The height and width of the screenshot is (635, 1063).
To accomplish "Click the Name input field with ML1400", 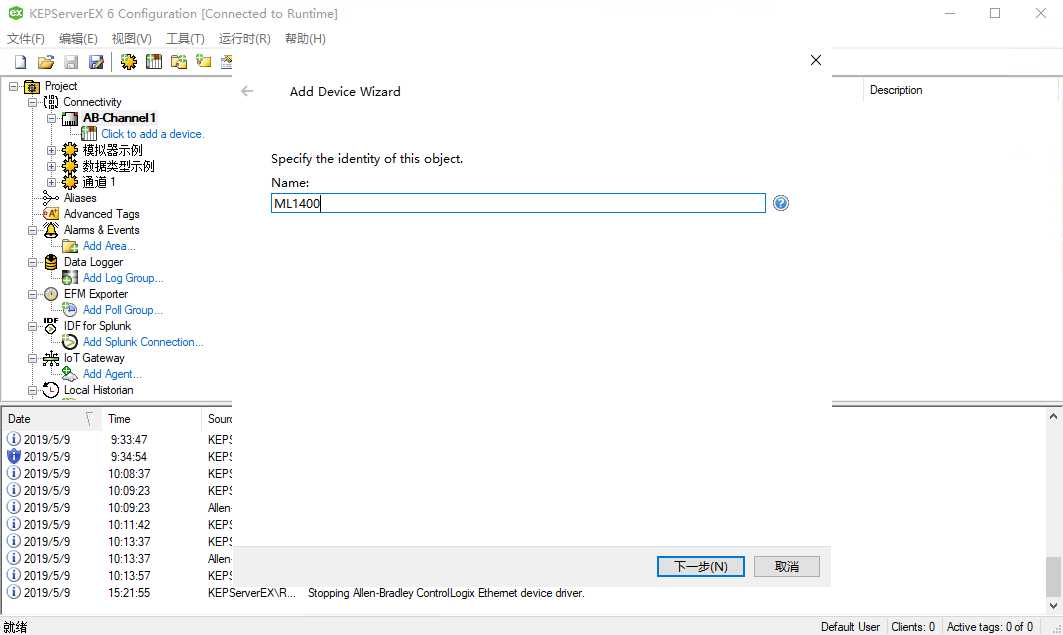I will [x=518, y=203].
